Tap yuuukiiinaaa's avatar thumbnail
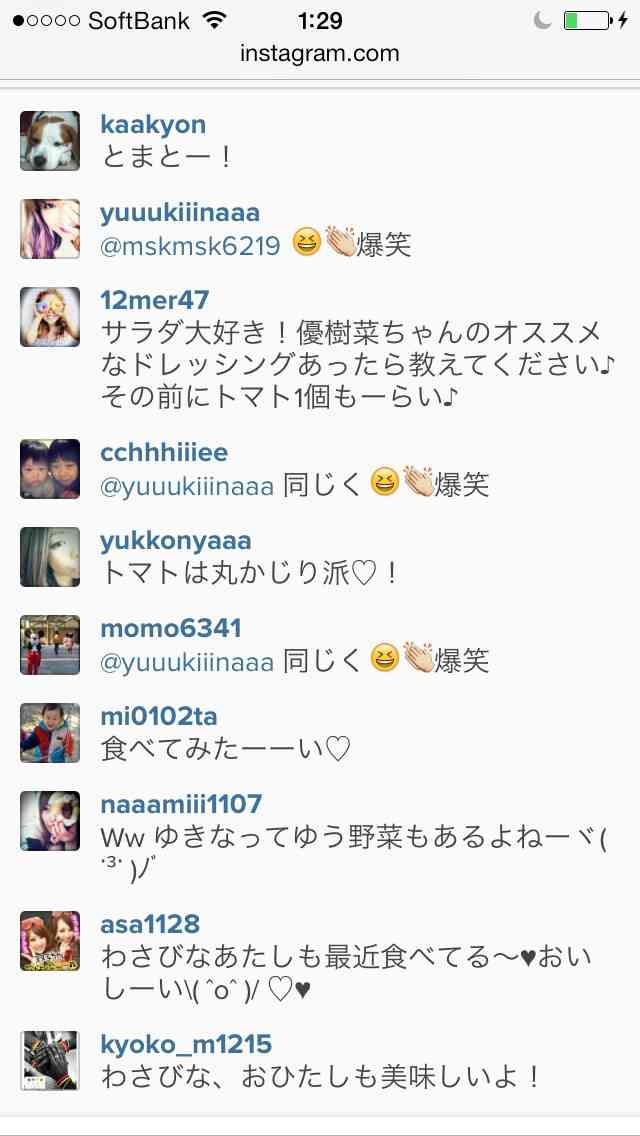640x1136 pixels. 50,229
